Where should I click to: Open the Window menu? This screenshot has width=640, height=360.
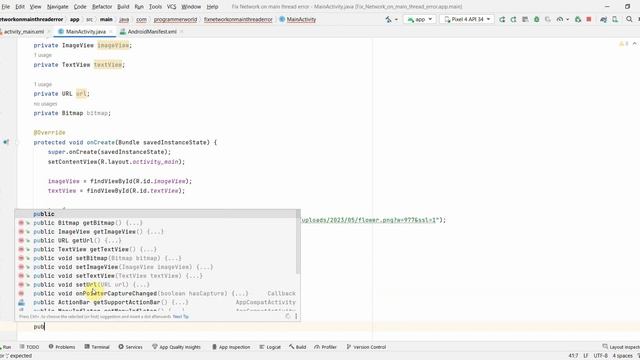tap(191, 7)
